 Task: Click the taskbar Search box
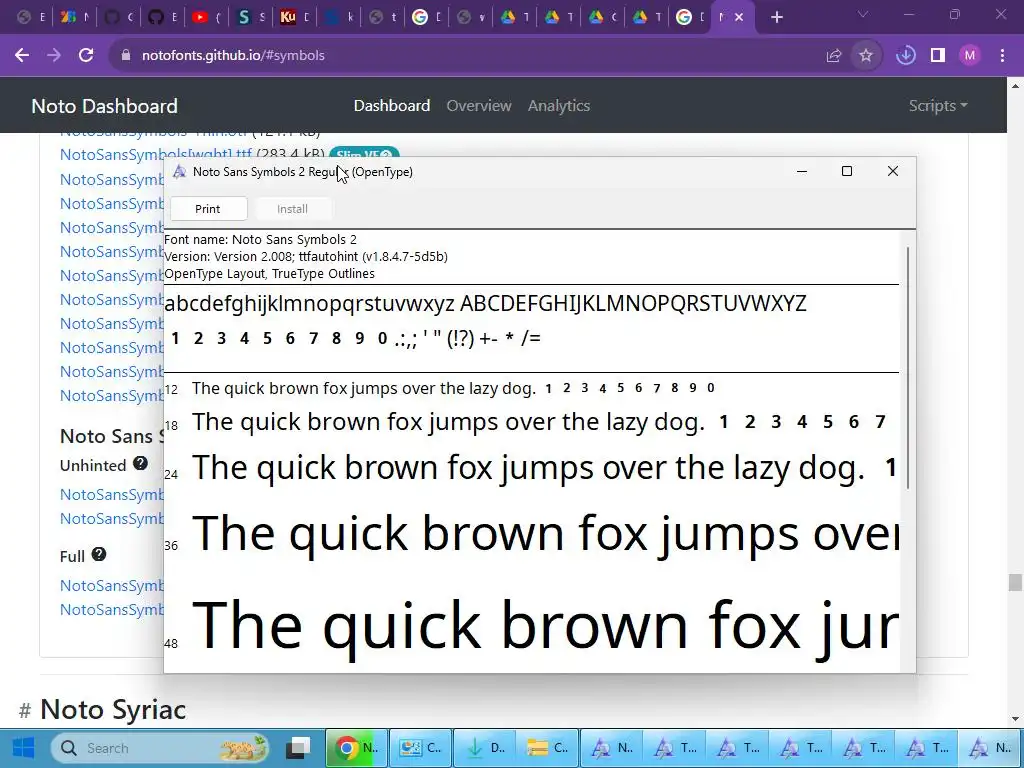pyautogui.click(x=162, y=748)
